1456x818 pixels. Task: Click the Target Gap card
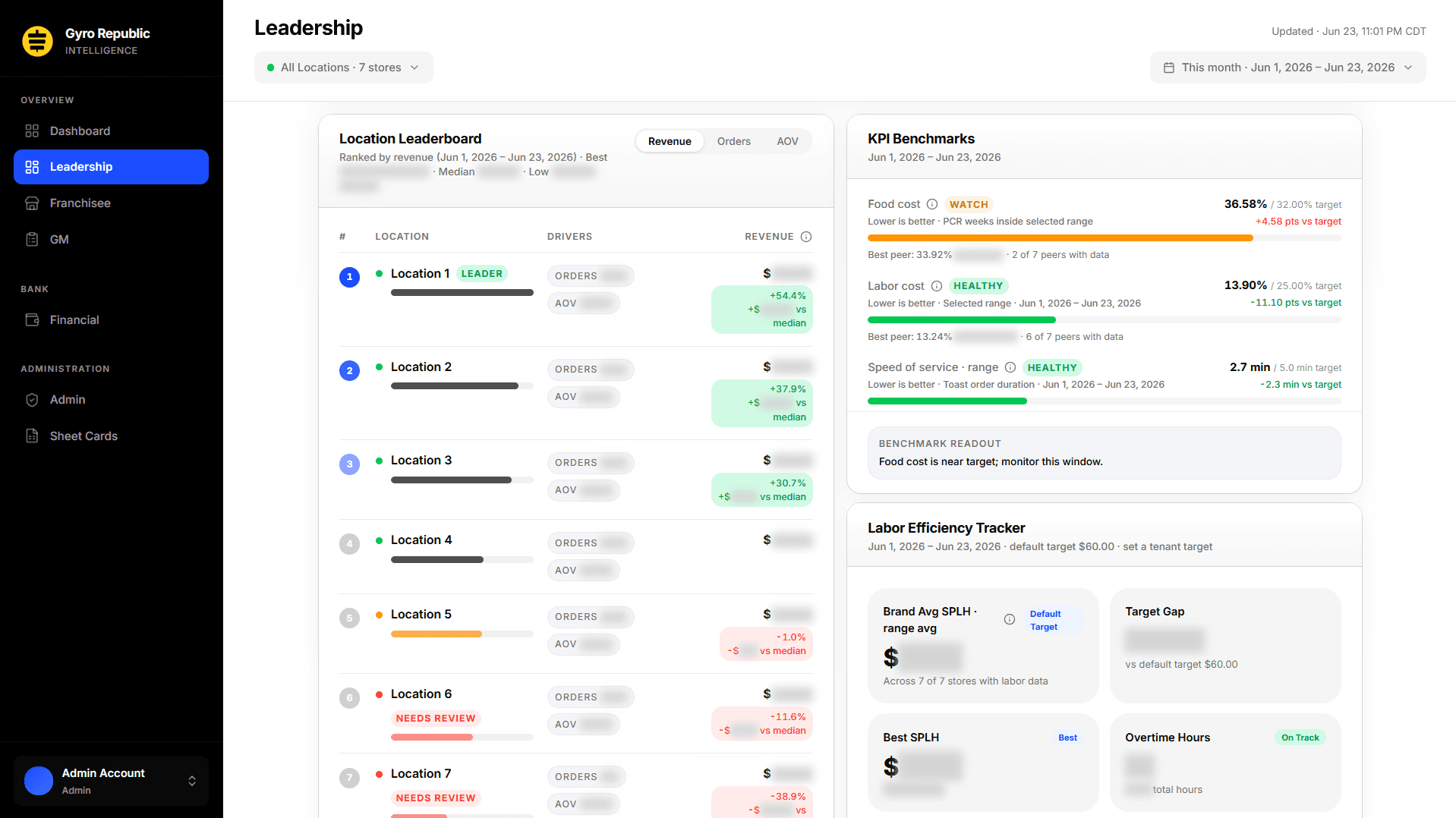tap(1225, 645)
